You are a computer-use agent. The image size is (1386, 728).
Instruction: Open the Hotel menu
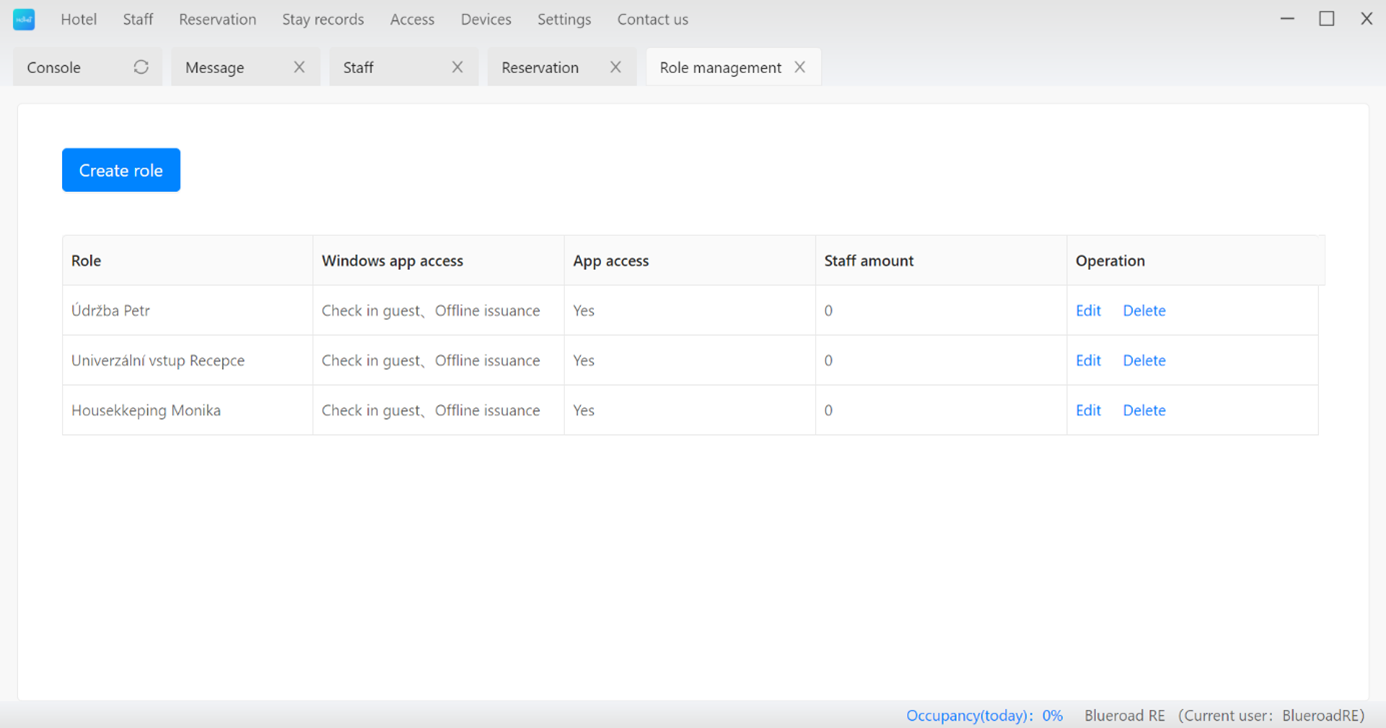point(79,19)
